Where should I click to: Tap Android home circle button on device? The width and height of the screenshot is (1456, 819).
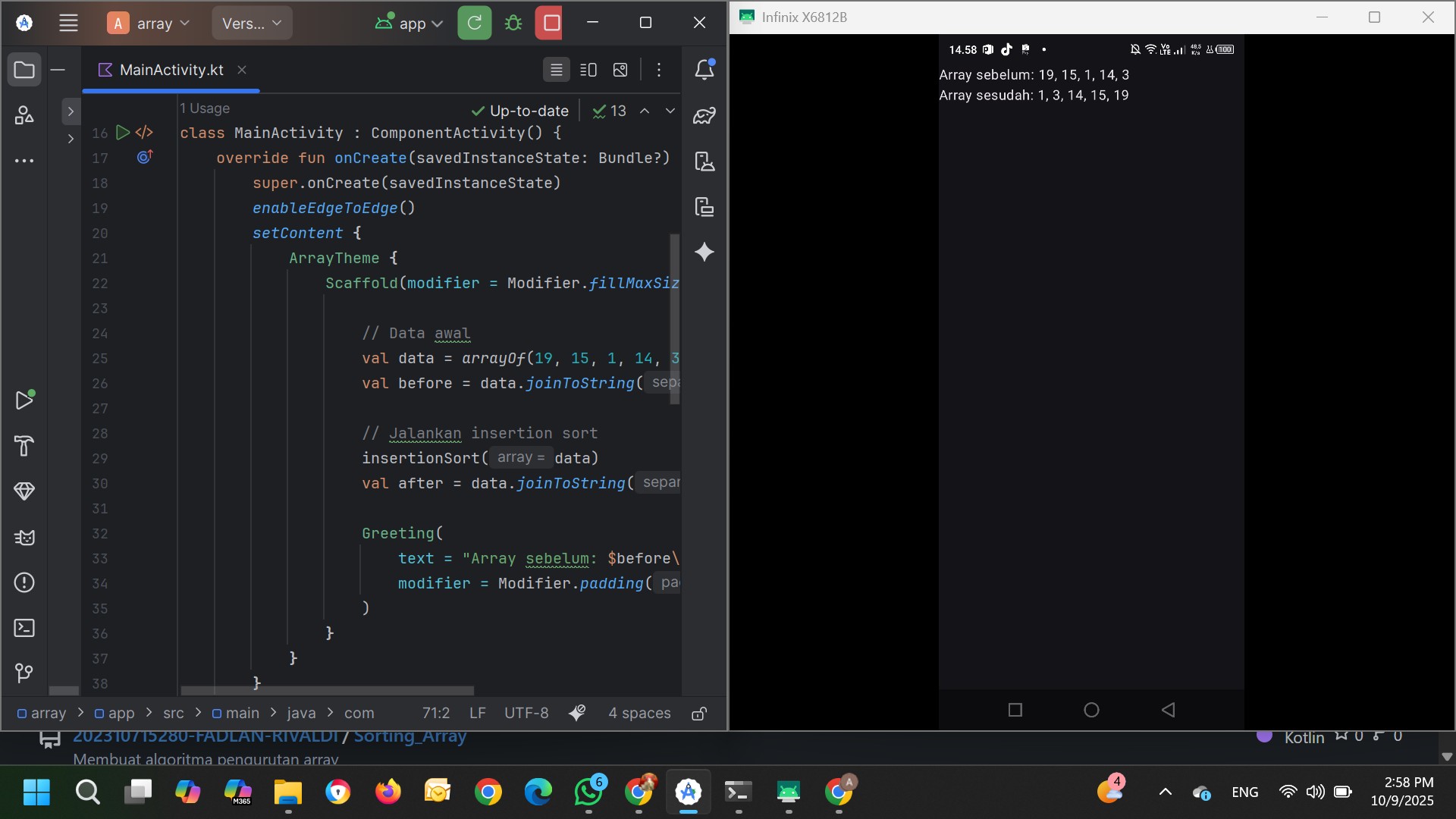click(1091, 711)
